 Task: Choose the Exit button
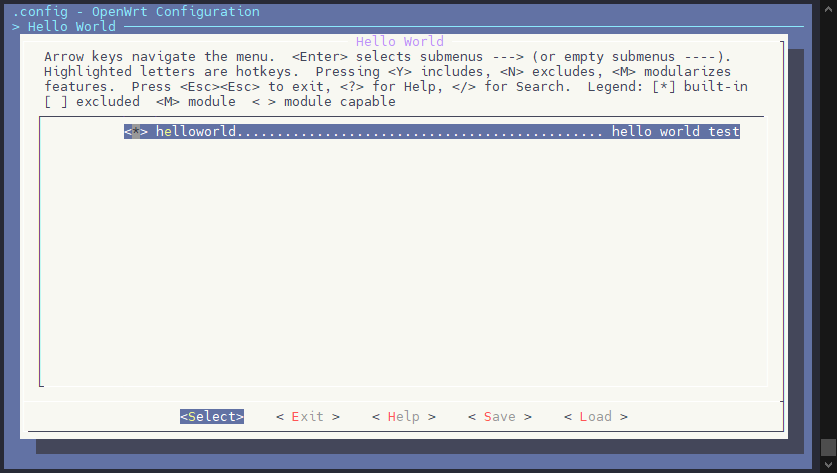coord(307,416)
